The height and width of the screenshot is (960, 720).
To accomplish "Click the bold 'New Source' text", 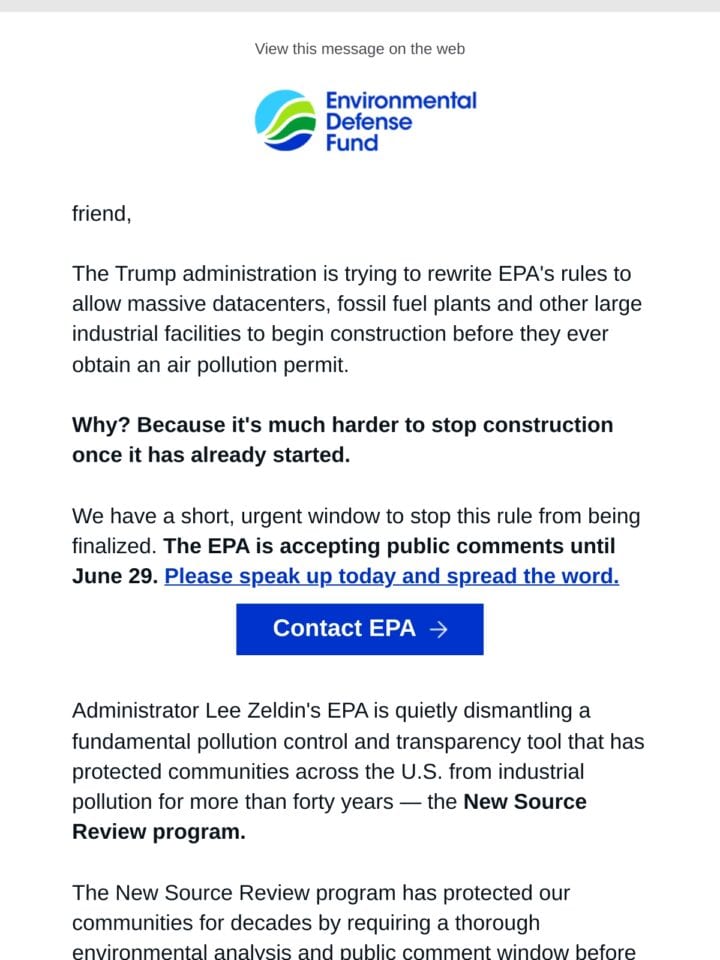I will tap(525, 801).
